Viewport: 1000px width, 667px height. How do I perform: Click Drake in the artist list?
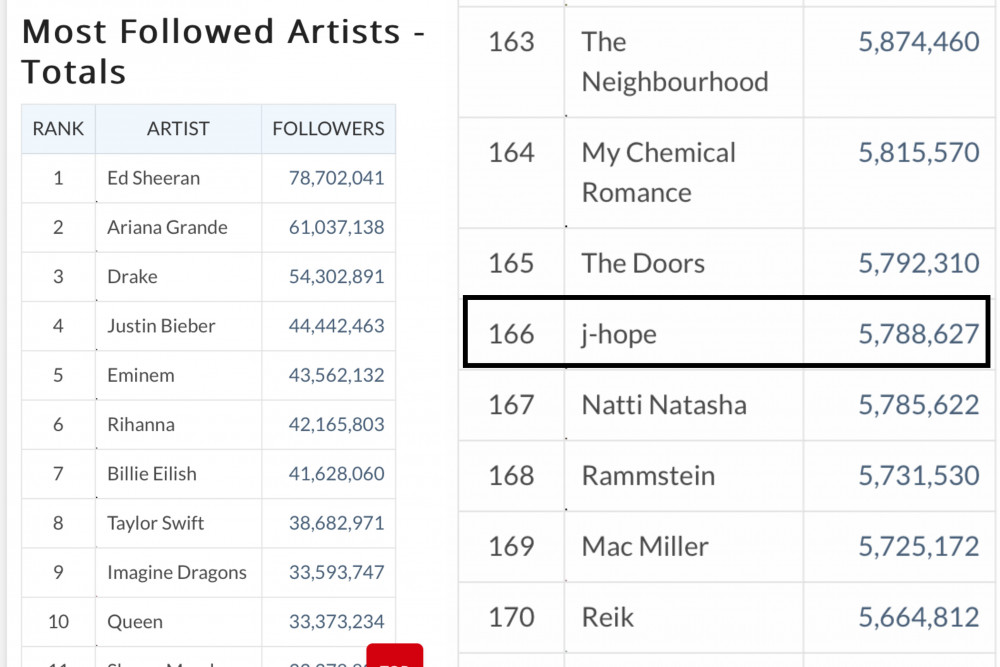[132, 277]
